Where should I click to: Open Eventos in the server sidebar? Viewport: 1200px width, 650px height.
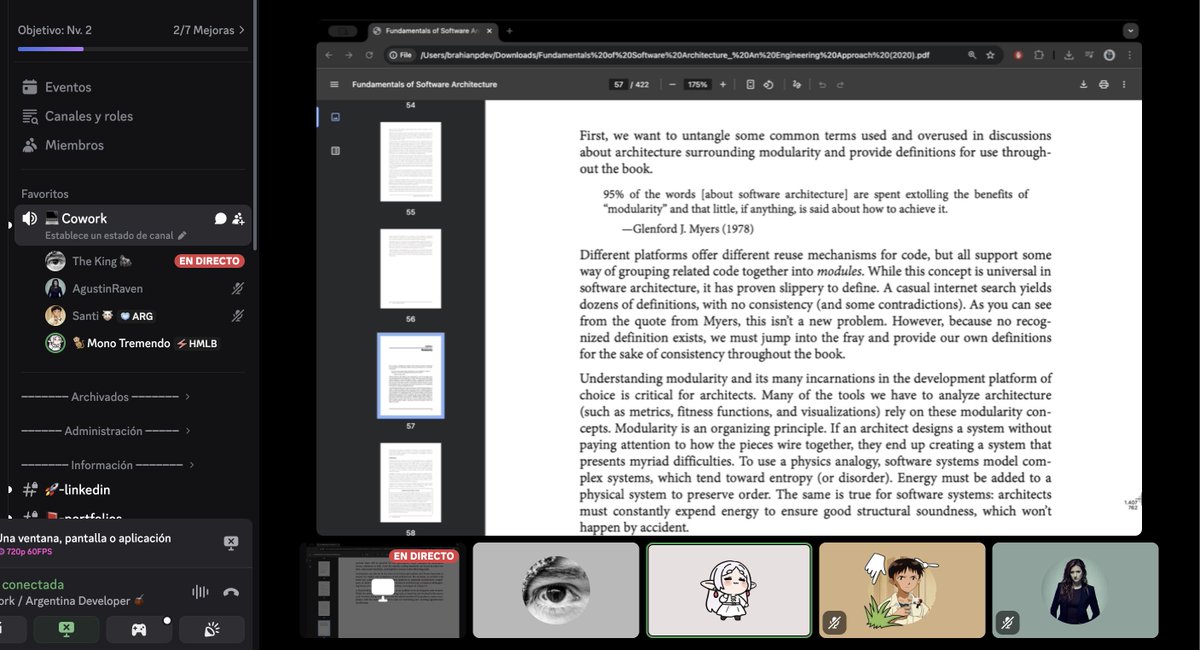pyautogui.click(x=68, y=87)
